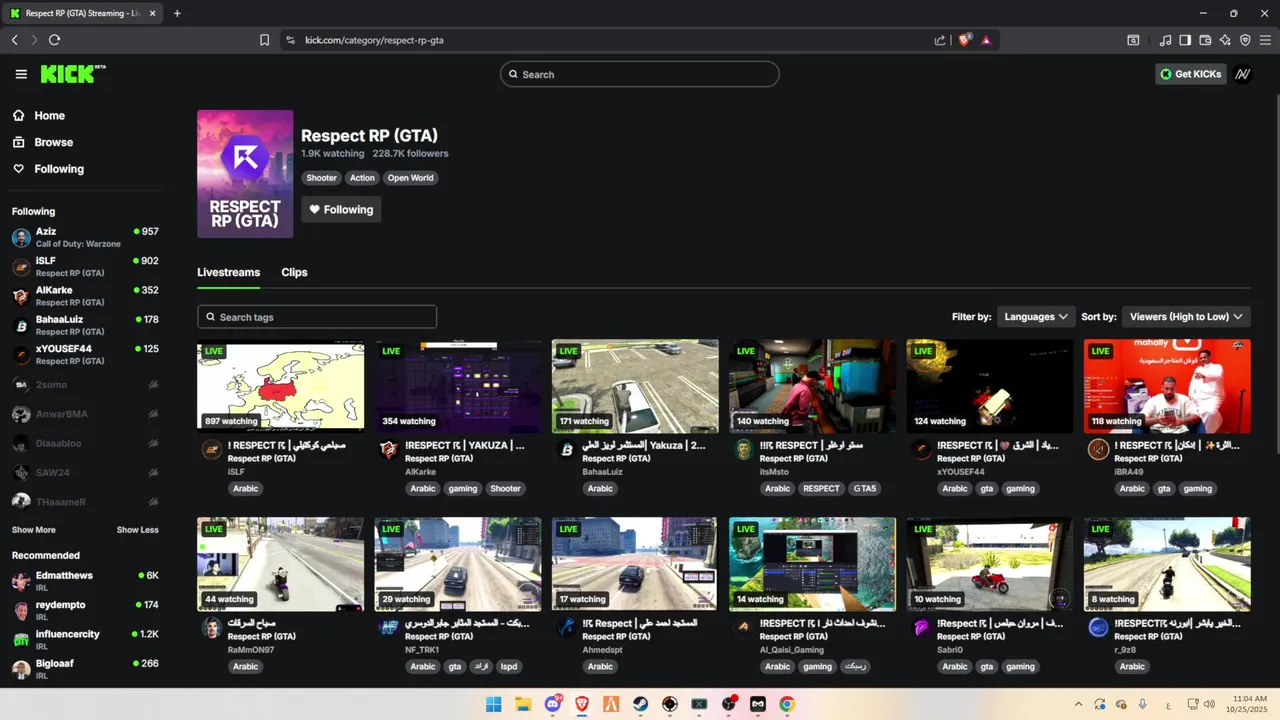The width and height of the screenshot is (1280, 720).
Task: Click BahaaLuiz avatar in Following list
Action: tap(21, 325)
